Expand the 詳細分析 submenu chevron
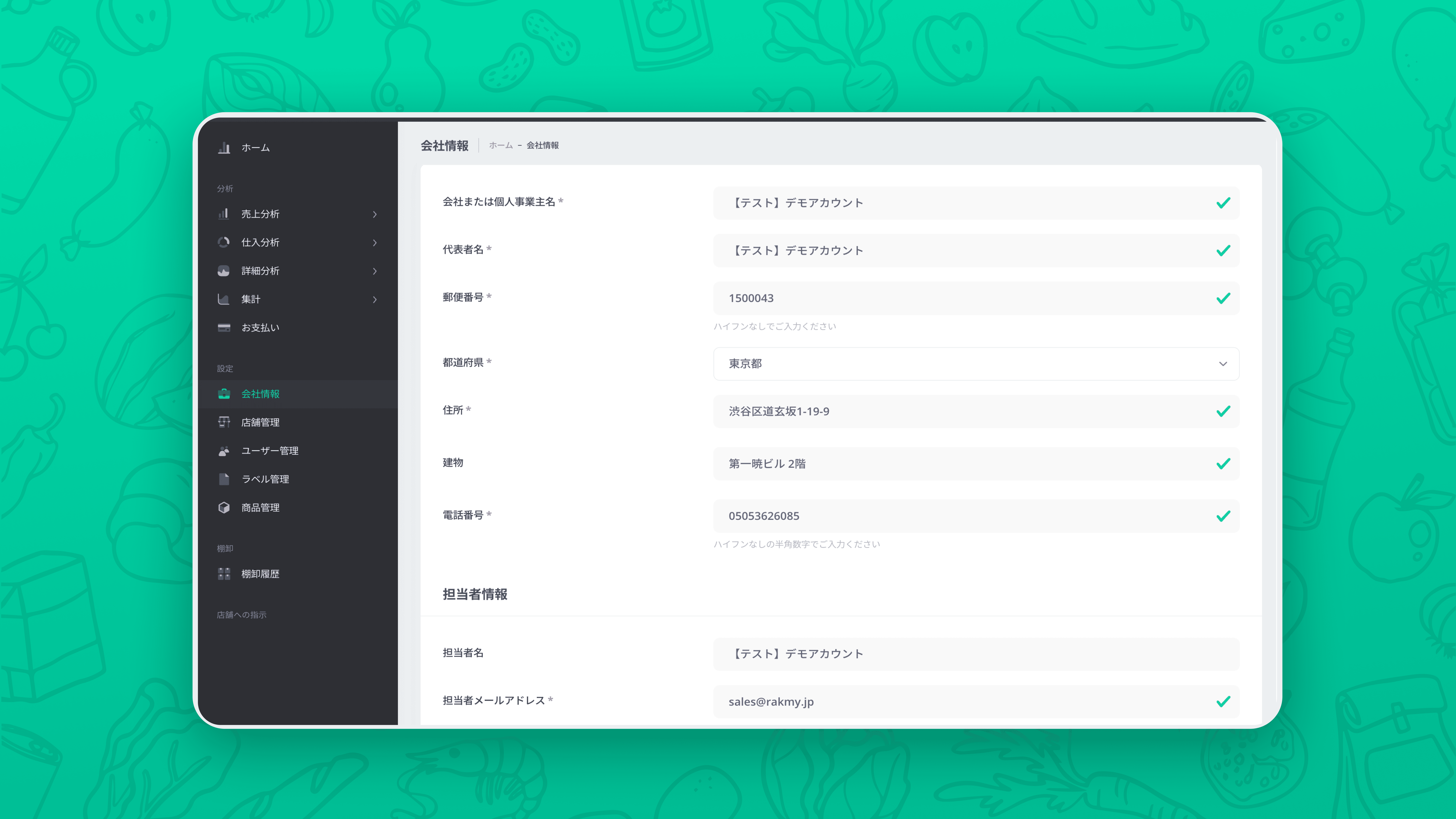1456x819 pixels. click(x=375, y=271)
